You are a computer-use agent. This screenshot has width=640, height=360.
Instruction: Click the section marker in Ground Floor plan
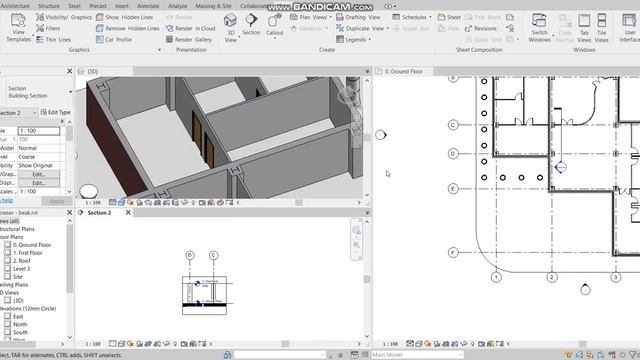point(560,167)
